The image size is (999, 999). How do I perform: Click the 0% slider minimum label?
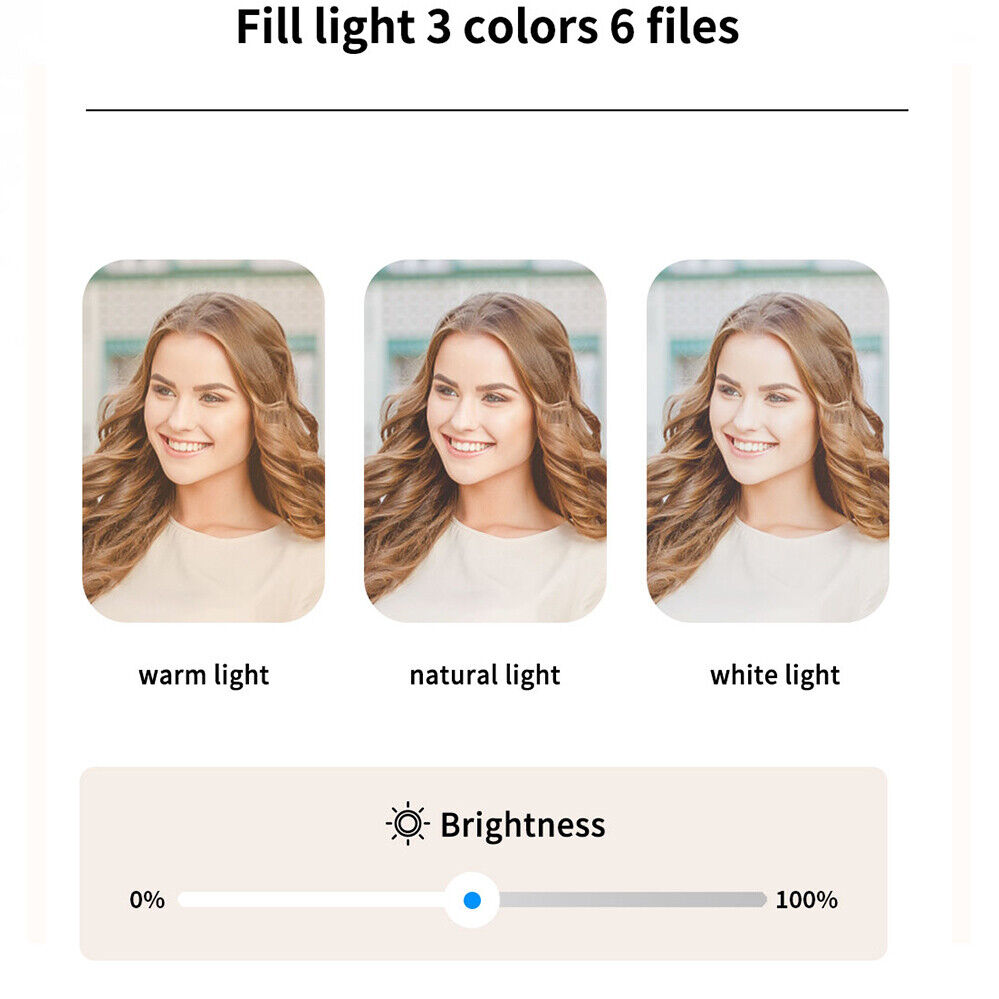pyautogui.click(x=147, y=900)
